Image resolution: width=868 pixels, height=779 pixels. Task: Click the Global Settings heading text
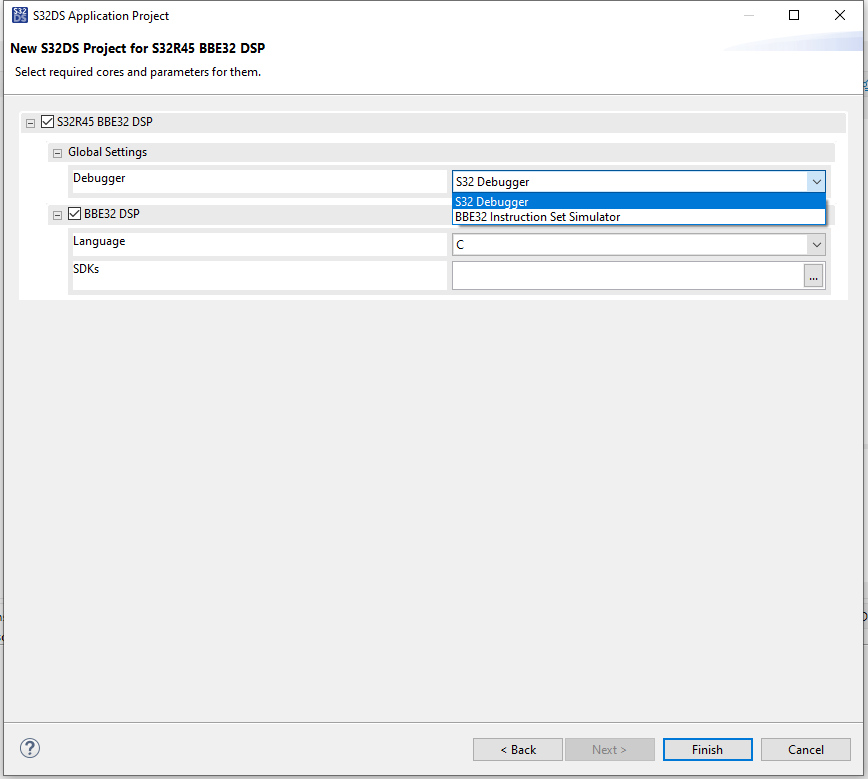coord(107,152)
